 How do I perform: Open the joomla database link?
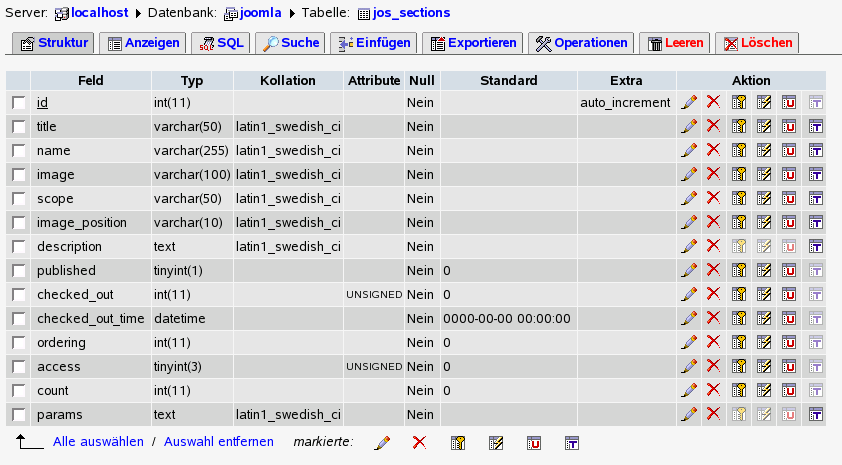[260, 13]
